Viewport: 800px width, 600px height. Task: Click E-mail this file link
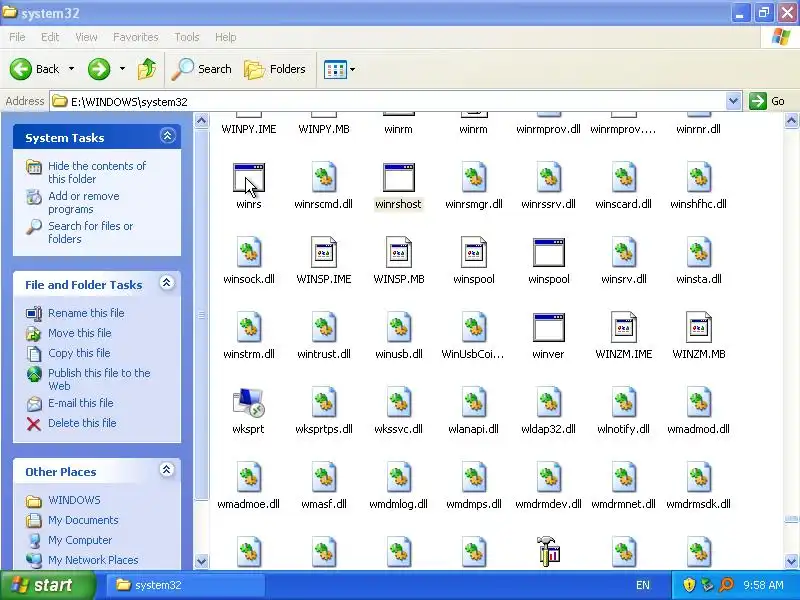click(81, 403)
